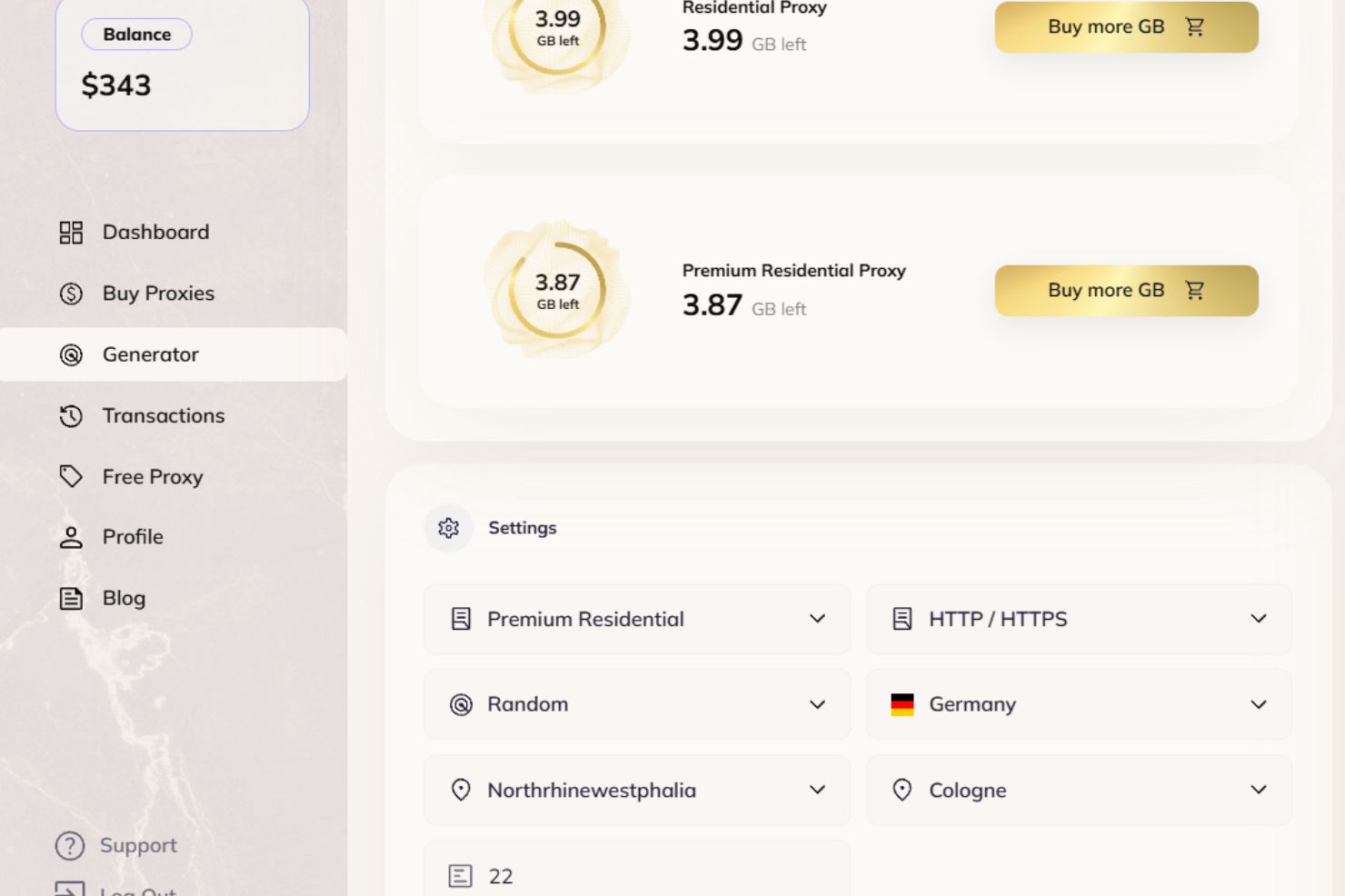Open the Blog page from sidebar
Screen dimensions: 1345x896
[x=124, y=598]
